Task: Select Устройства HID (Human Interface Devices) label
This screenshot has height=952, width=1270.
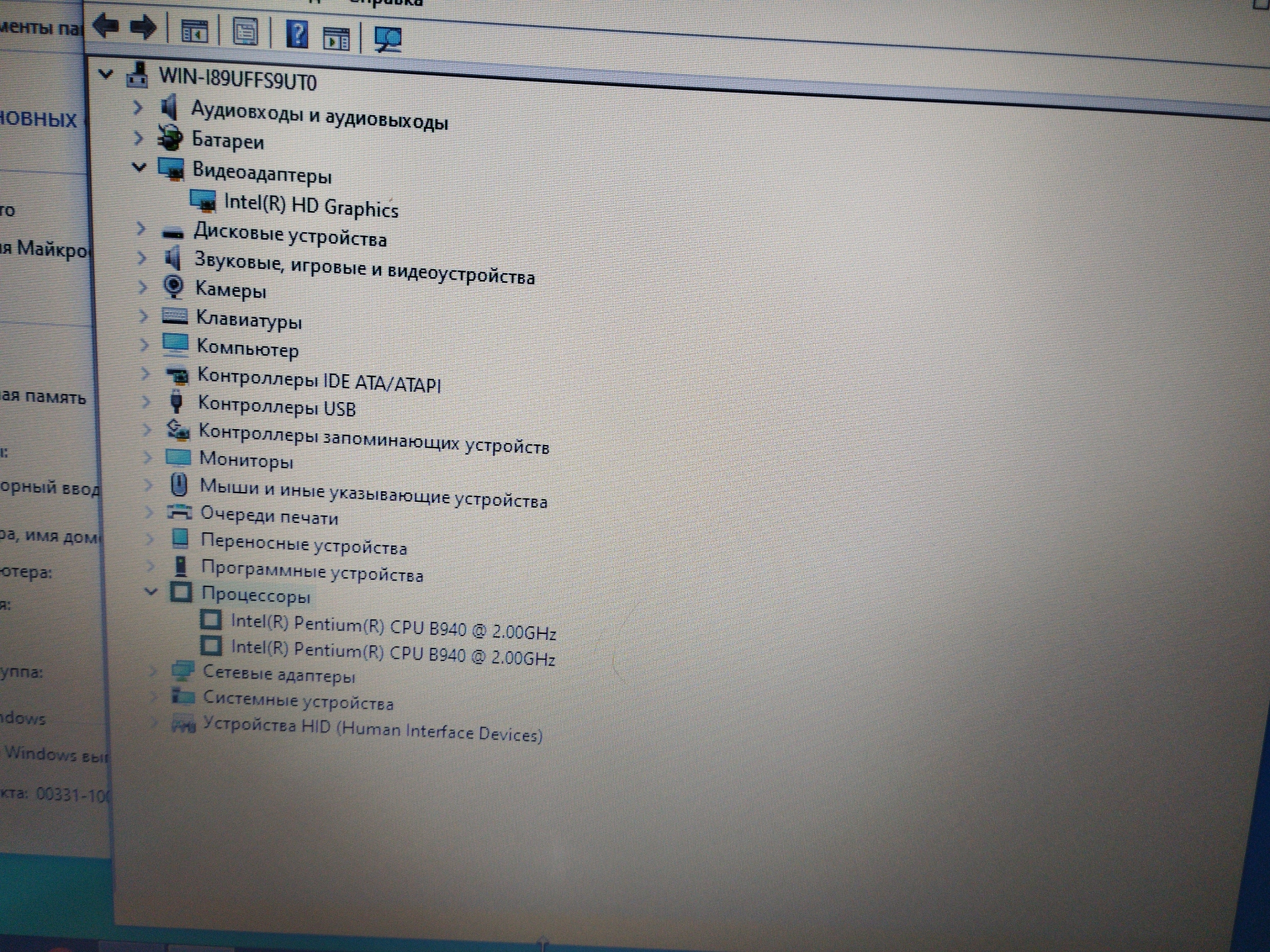Action: [x=373, y=729]
